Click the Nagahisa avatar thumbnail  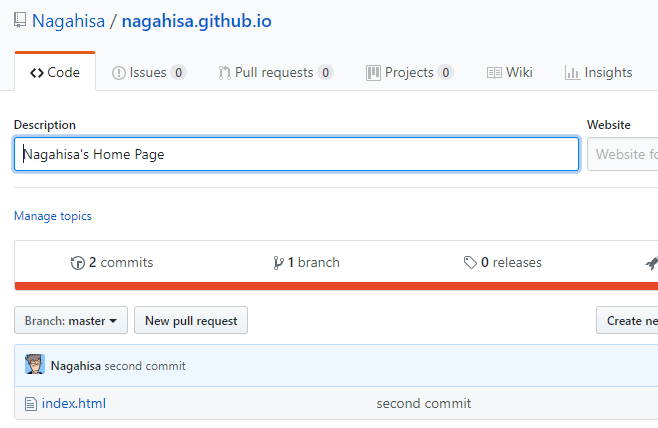coord(35,366)
